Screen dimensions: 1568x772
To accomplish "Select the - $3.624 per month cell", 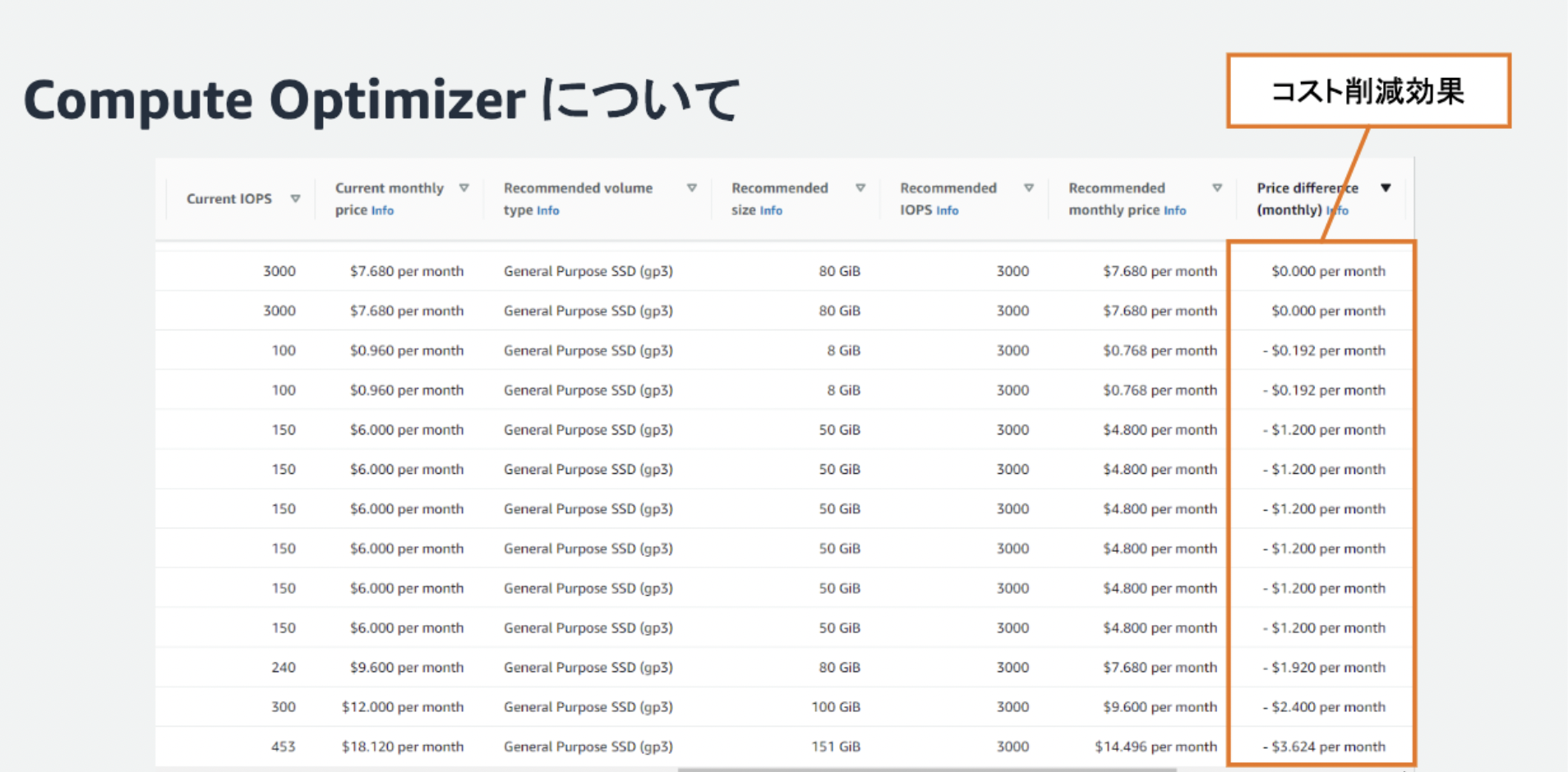I will [x=1324, y=747].
